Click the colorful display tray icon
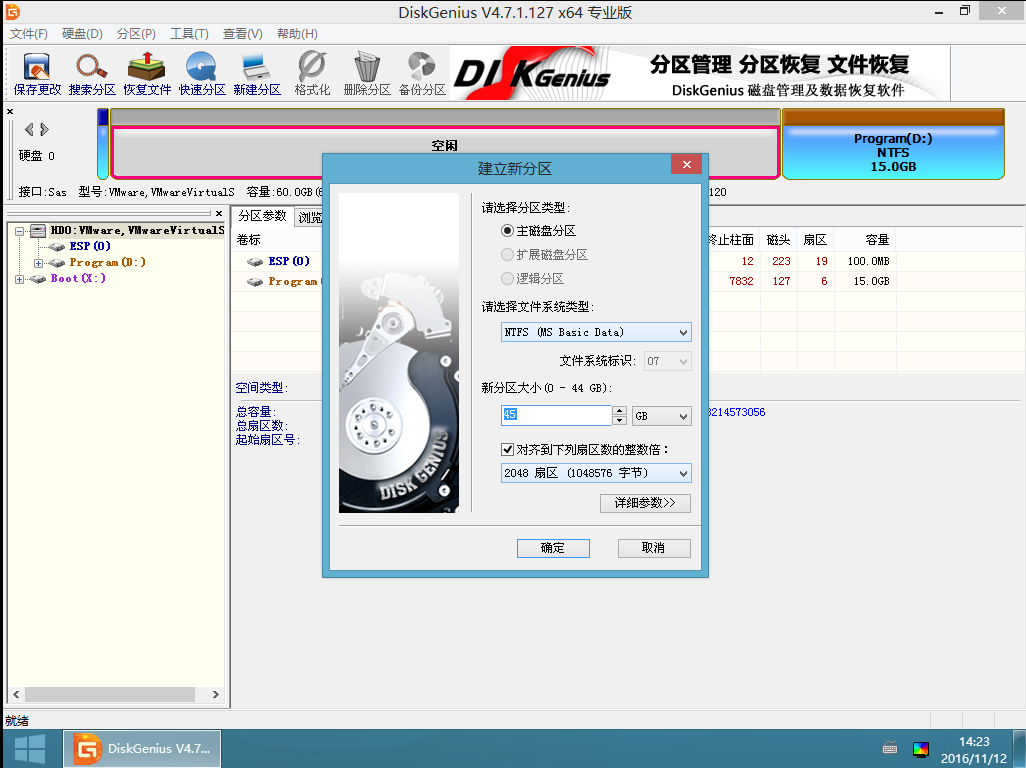Image resolution: width=1026 pixels, height=768 pixels. [x=921, y=749]
